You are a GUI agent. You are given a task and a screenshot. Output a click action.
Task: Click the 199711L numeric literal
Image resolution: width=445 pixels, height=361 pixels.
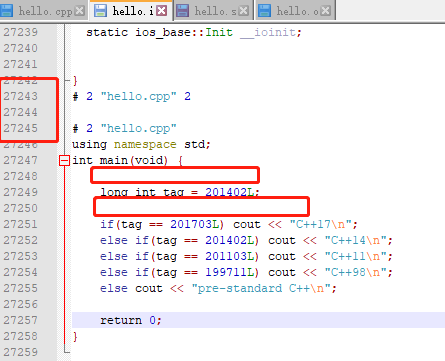[230, 272]
